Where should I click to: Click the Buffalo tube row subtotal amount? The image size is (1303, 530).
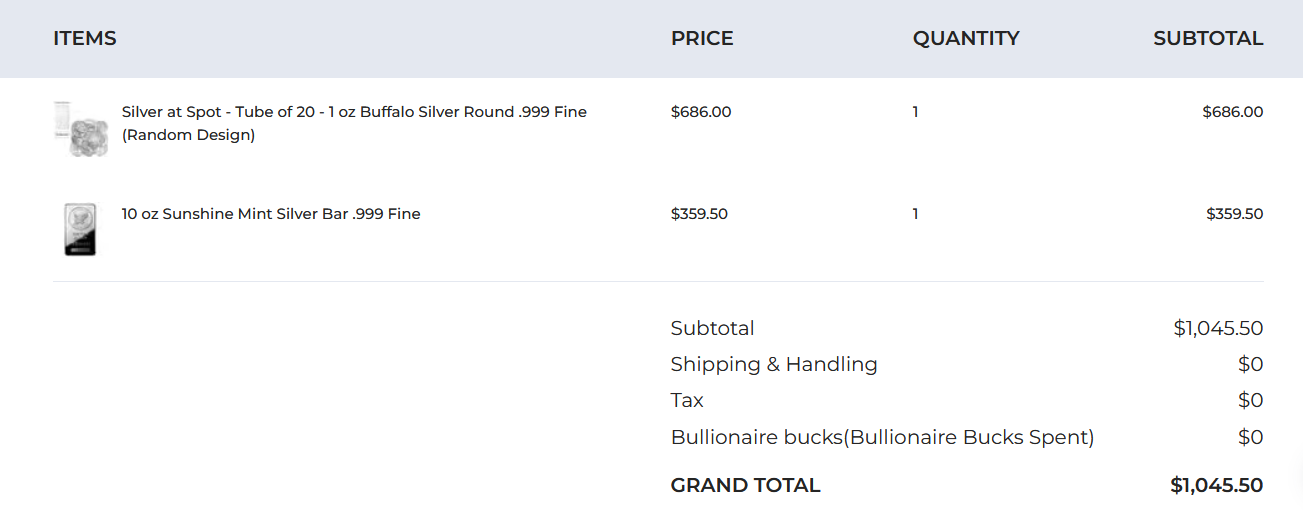click(x=1232, y=112)
